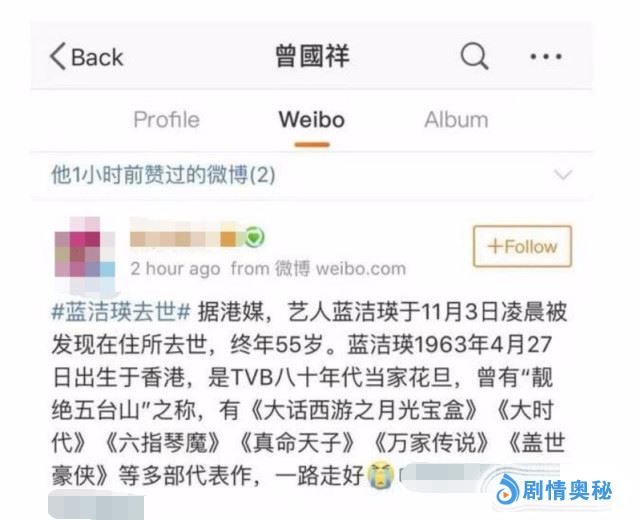Screen dimensions: 640x520
Task: Click the crying emoji in post
Action: coord(380,475)
